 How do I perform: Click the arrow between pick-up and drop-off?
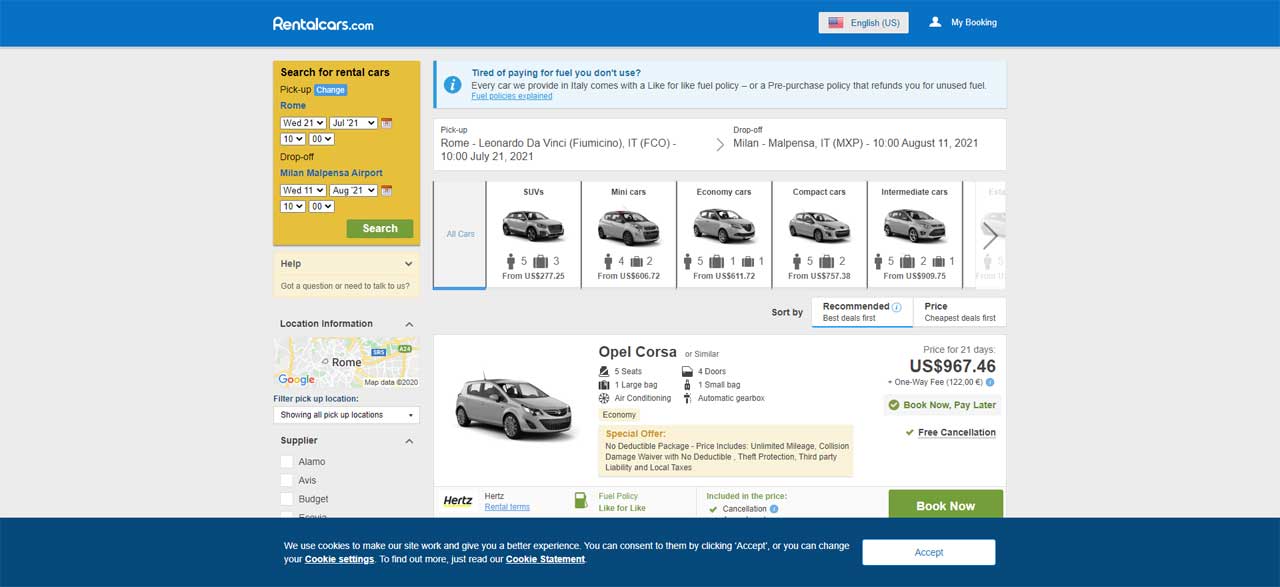point(720,145)
